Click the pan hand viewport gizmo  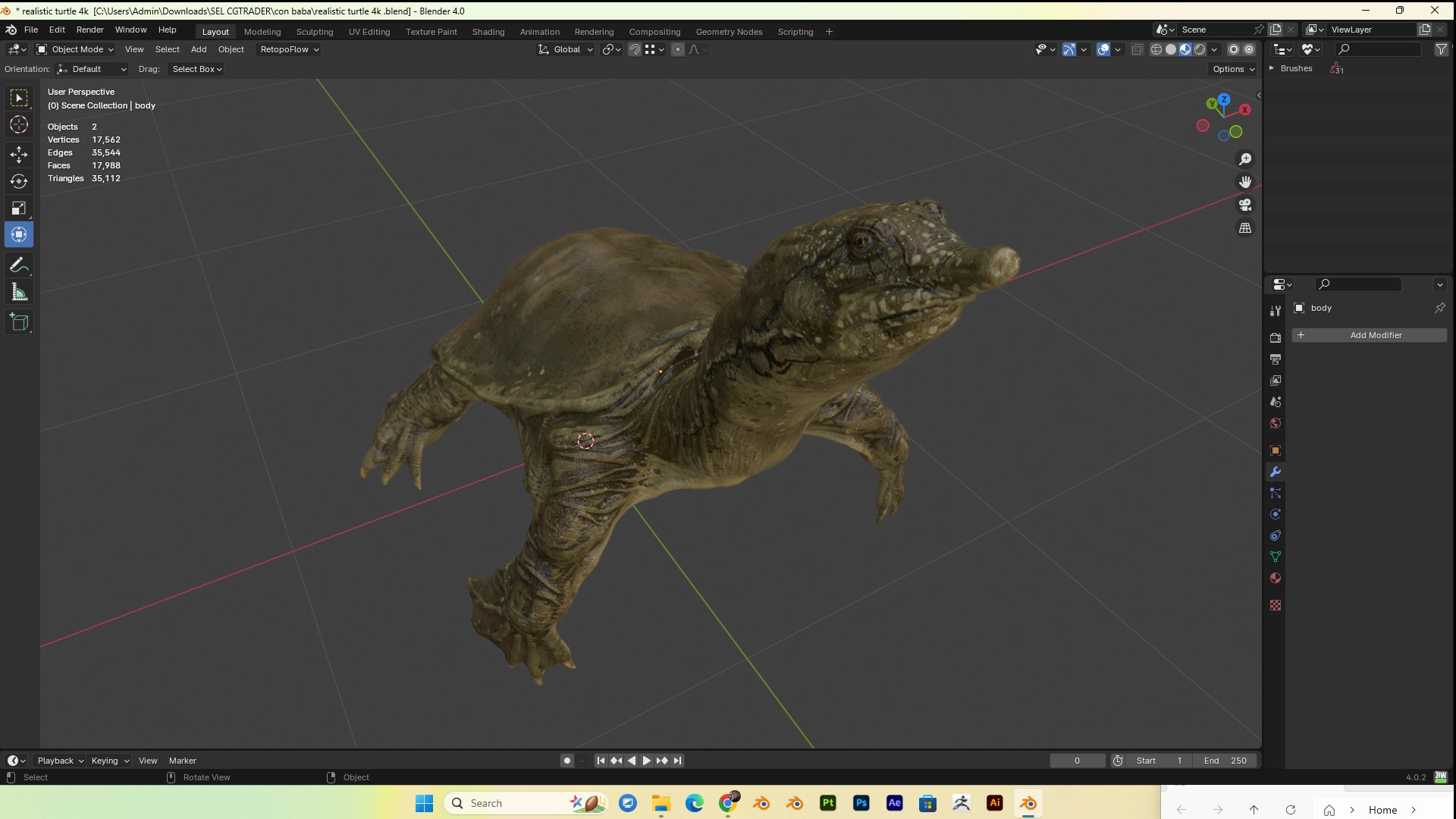click(x=1245, y=182)
